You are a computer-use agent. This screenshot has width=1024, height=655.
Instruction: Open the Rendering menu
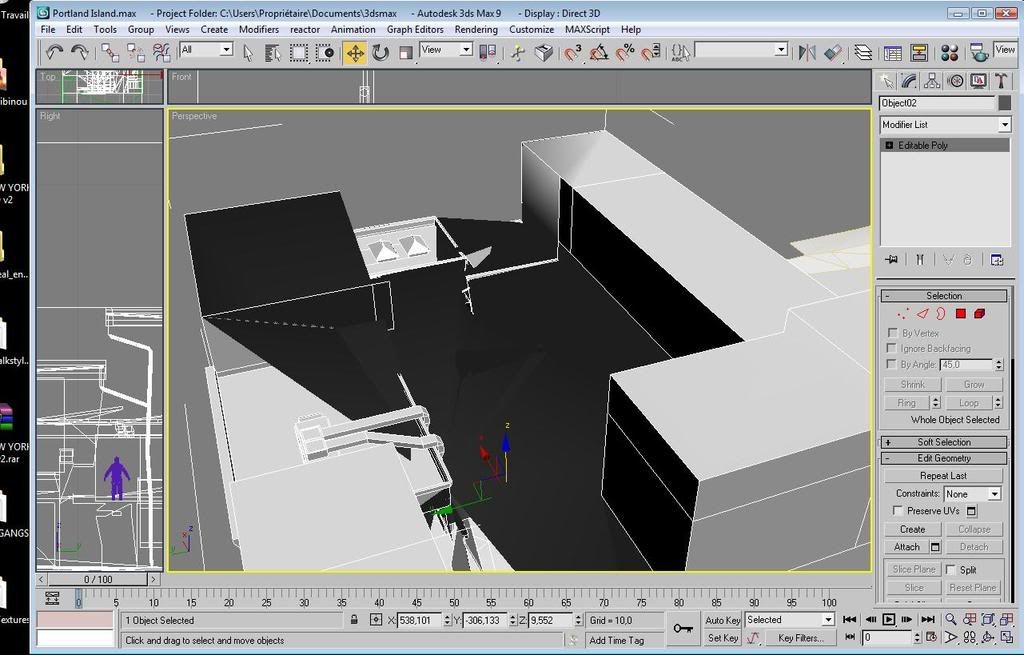point(476,29)
